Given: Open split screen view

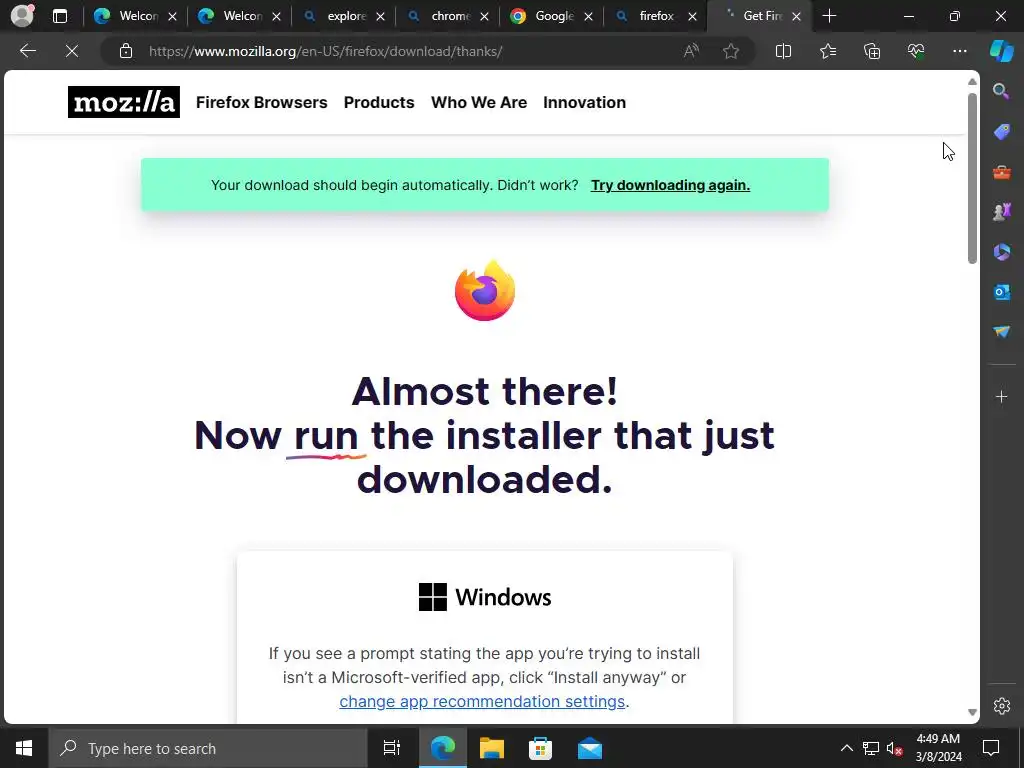Looking at the screenshot, I should [x=783, y=51].
